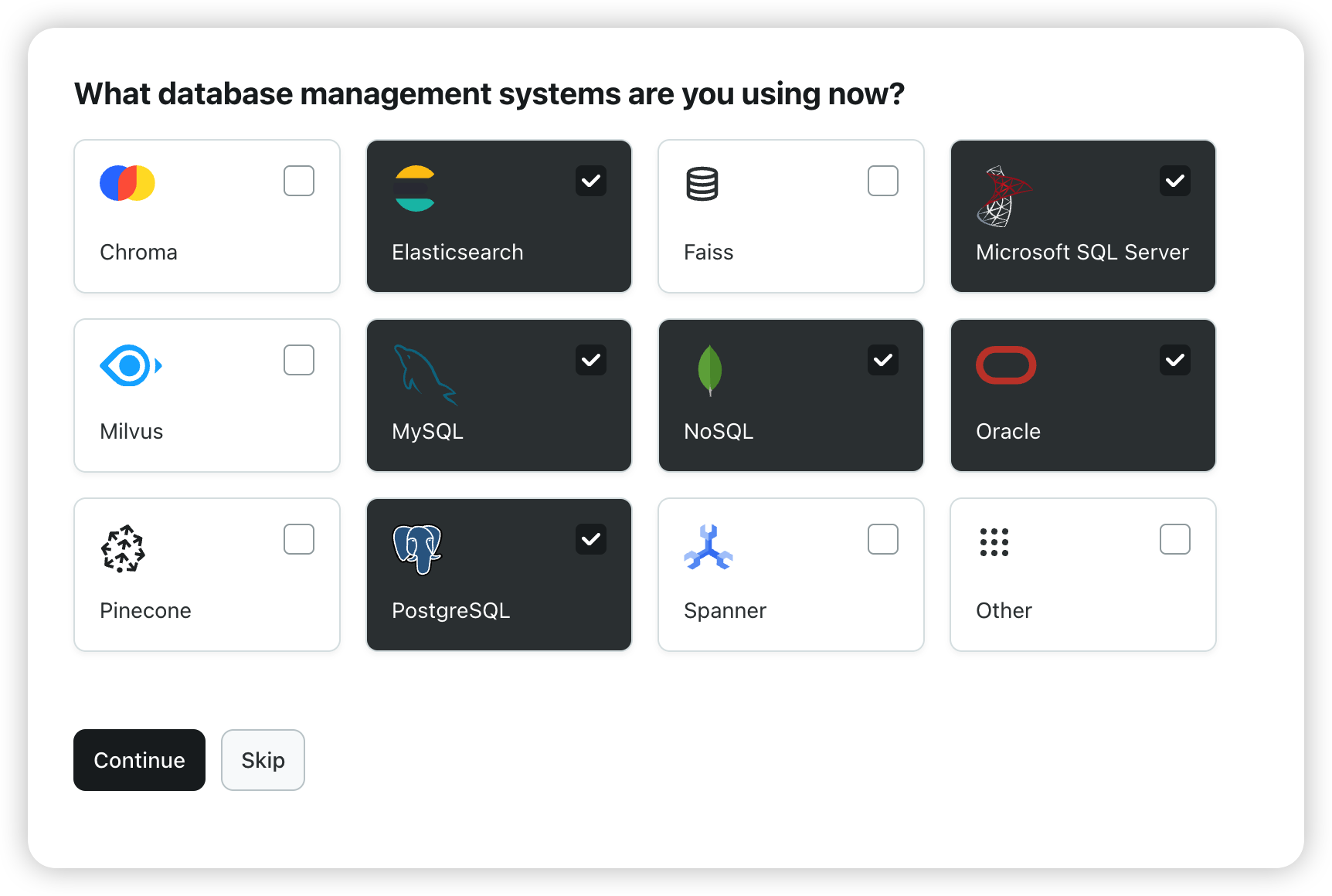Click the MySQL dolphin logo
This screenshot has width=1332, height=896.
pyautogui.click(x=424, y=375)
